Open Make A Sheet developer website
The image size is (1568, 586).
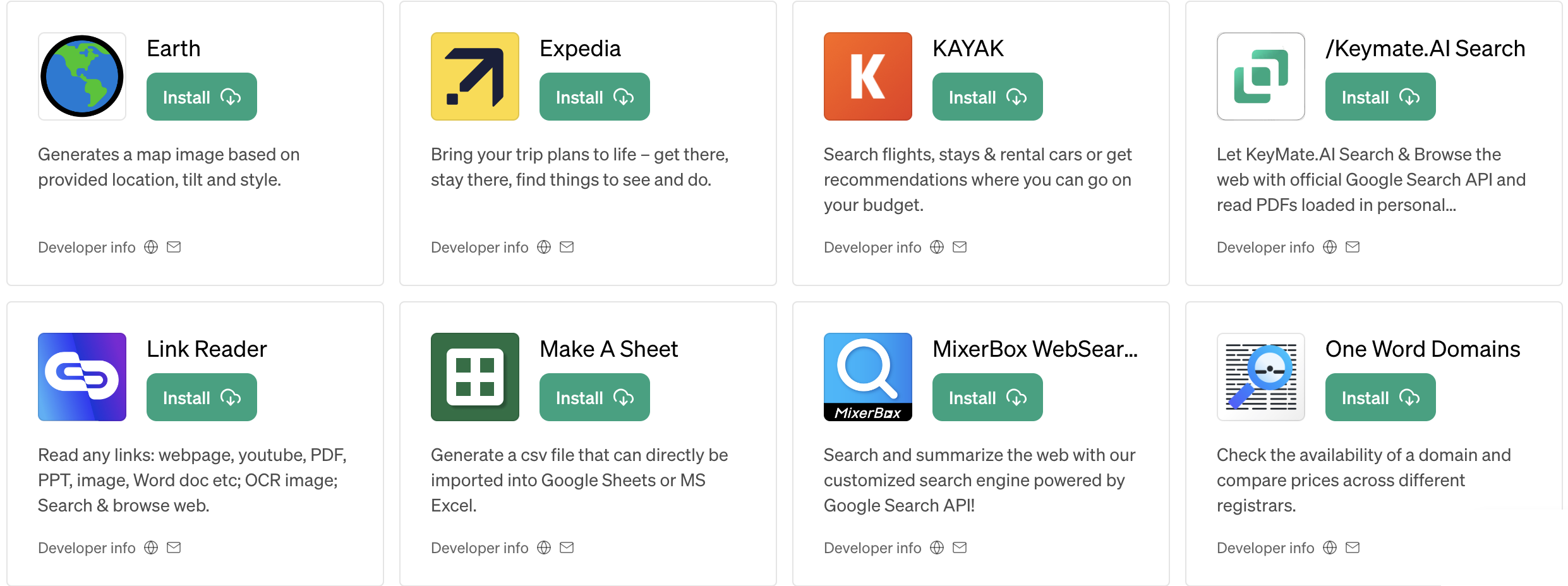click(544, 547)
